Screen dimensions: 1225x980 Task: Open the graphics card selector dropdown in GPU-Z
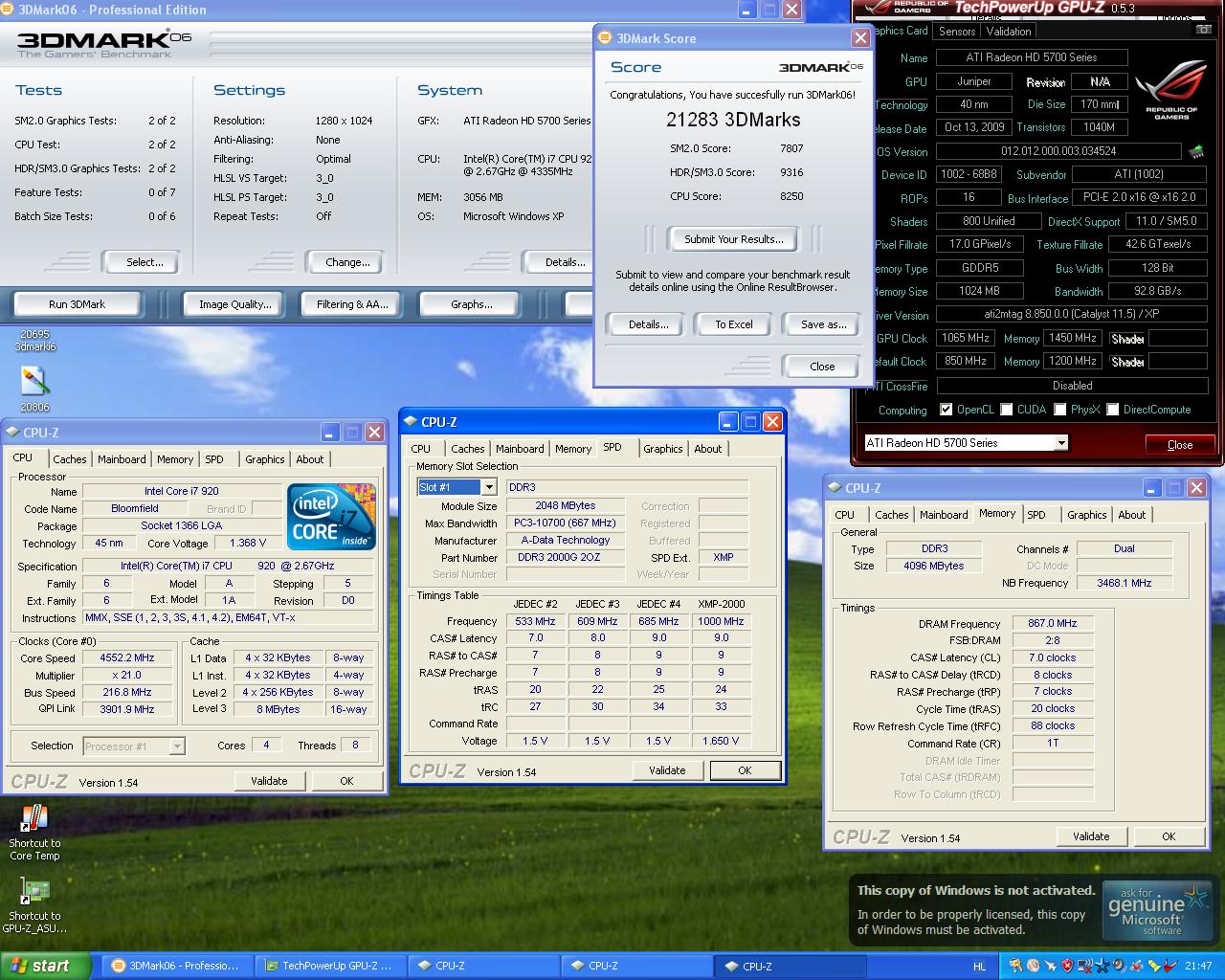[x=1060, y=443]
